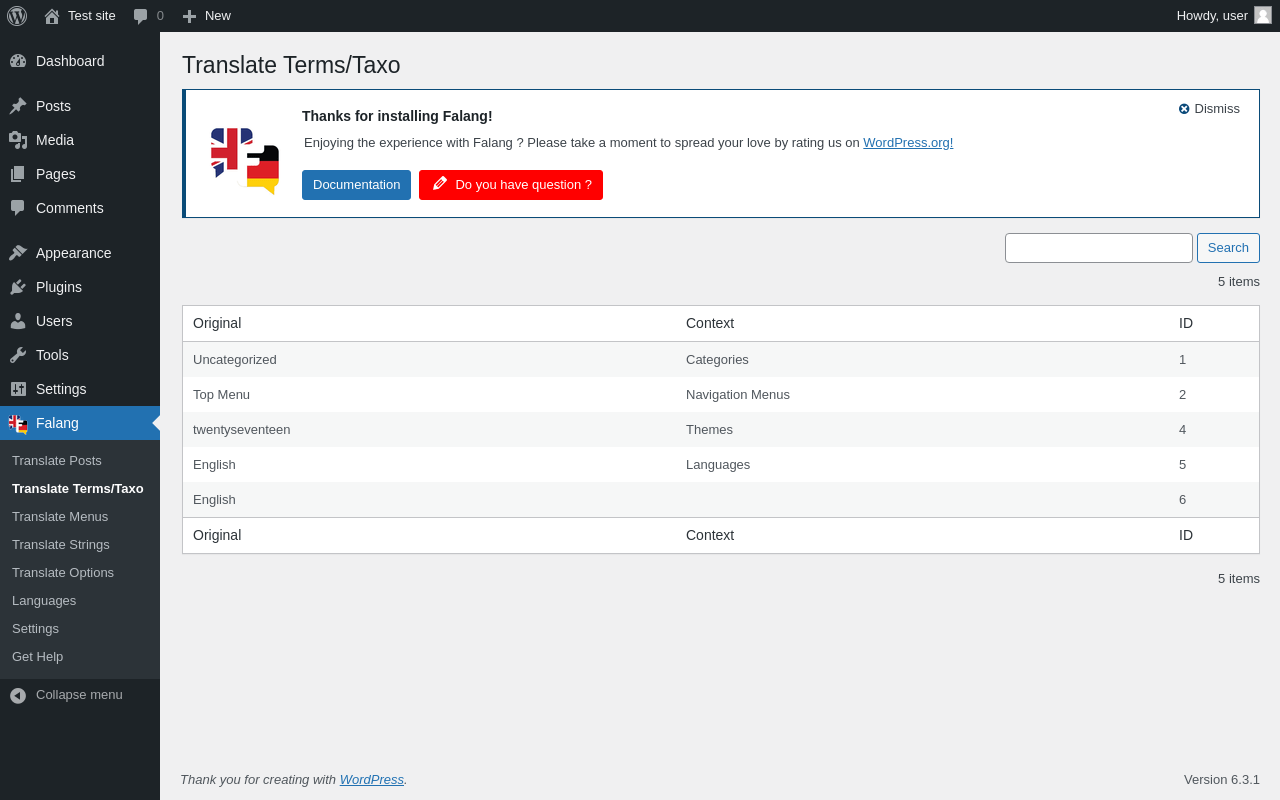Focus the terms search input field
This screenshot has height=800, width=1280.
[x=1098, y=248]
